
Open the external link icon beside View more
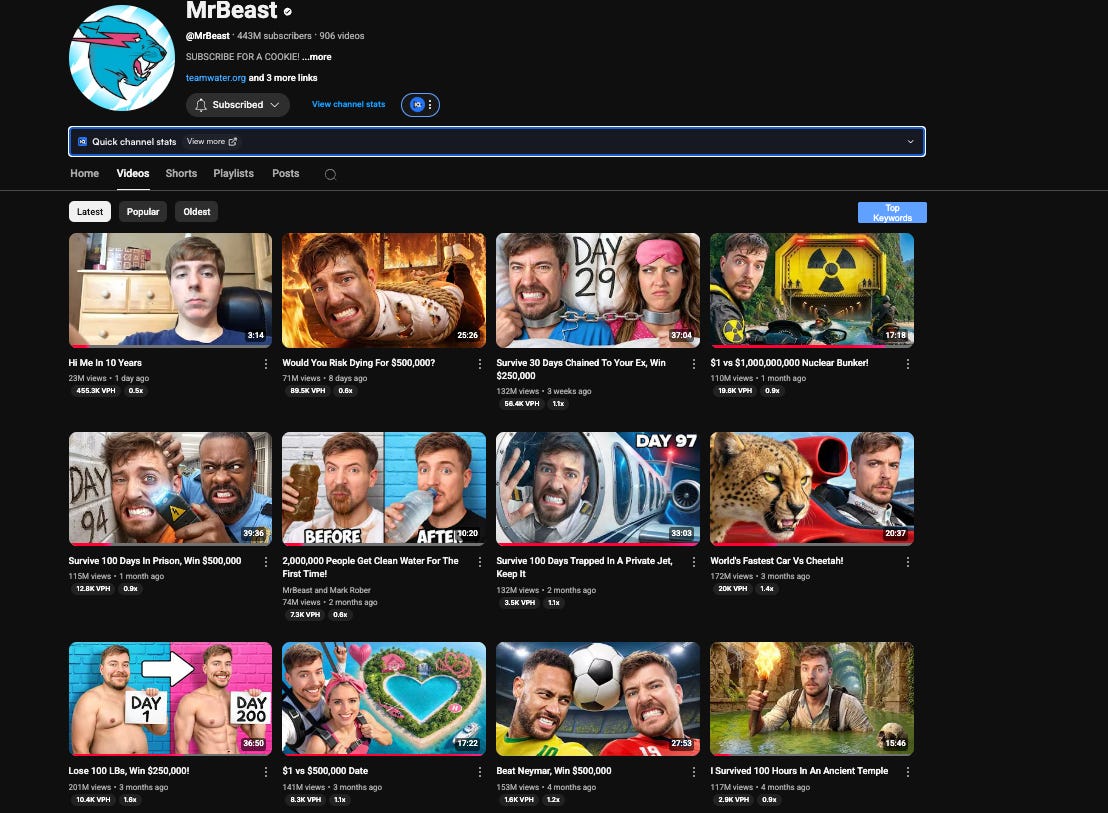[x=232, y=141]
